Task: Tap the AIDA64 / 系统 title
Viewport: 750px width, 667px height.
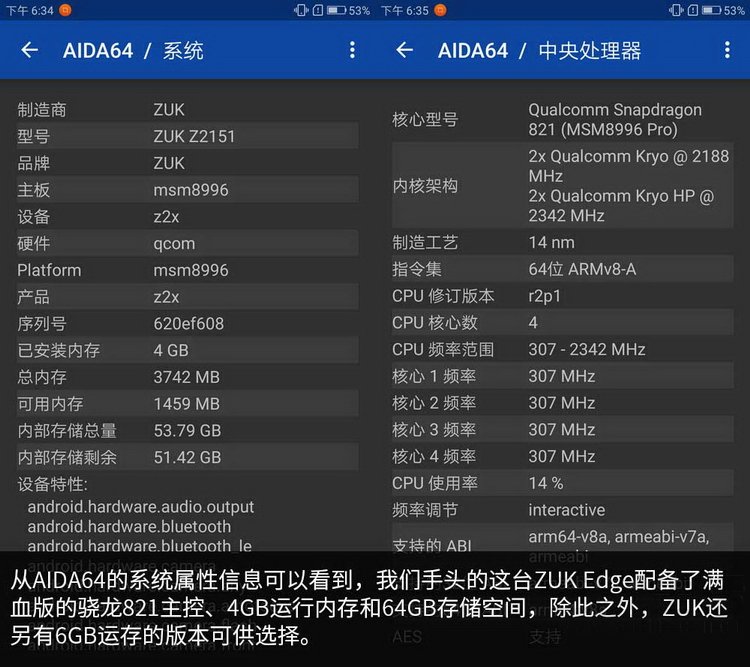Action: (133, 50)
